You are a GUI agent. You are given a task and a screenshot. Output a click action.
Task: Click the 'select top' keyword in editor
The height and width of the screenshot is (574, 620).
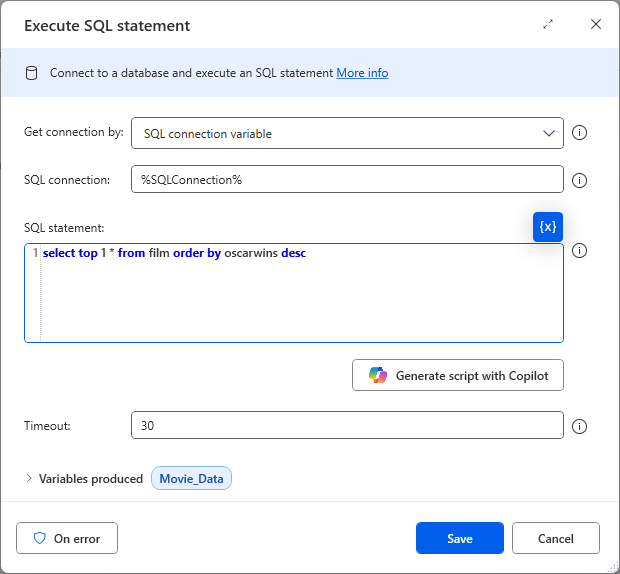click(70, 253)
